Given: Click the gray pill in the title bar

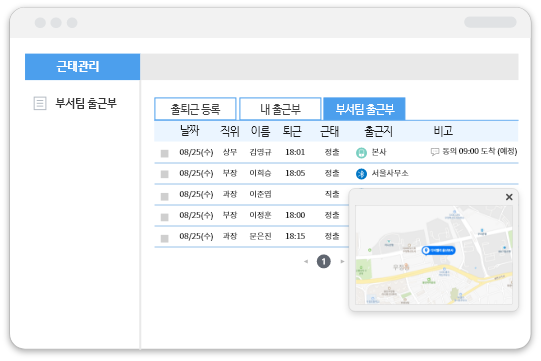Looking at the screenshot, I should [490, 22].
